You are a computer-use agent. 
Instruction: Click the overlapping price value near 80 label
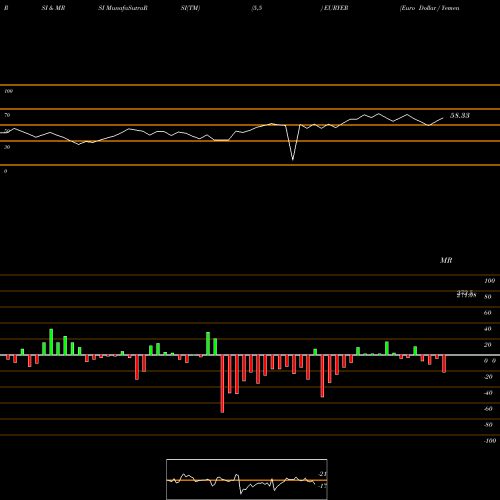coord(466,294)
